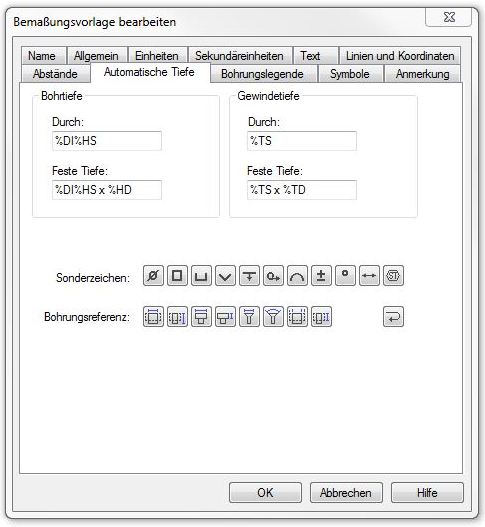Insert the arc length symbol
The width and height of the screenshot is (485, 527).
click(297, 276)
